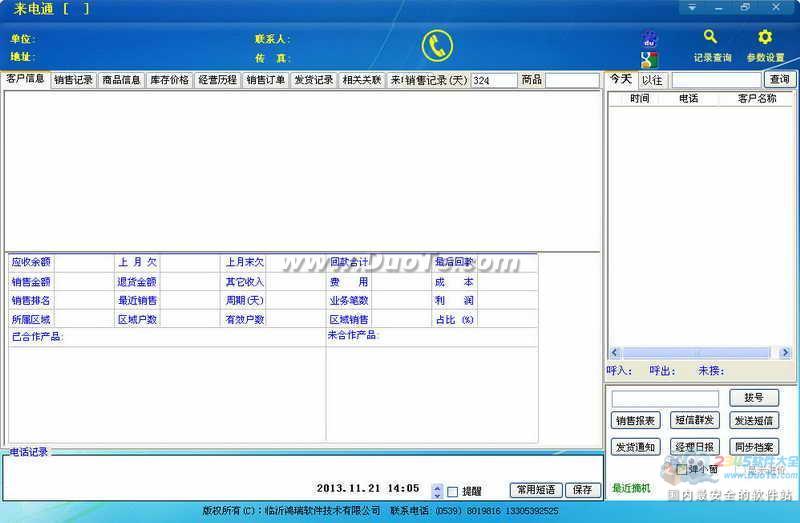Open 经理日报 button

point(694,447)
